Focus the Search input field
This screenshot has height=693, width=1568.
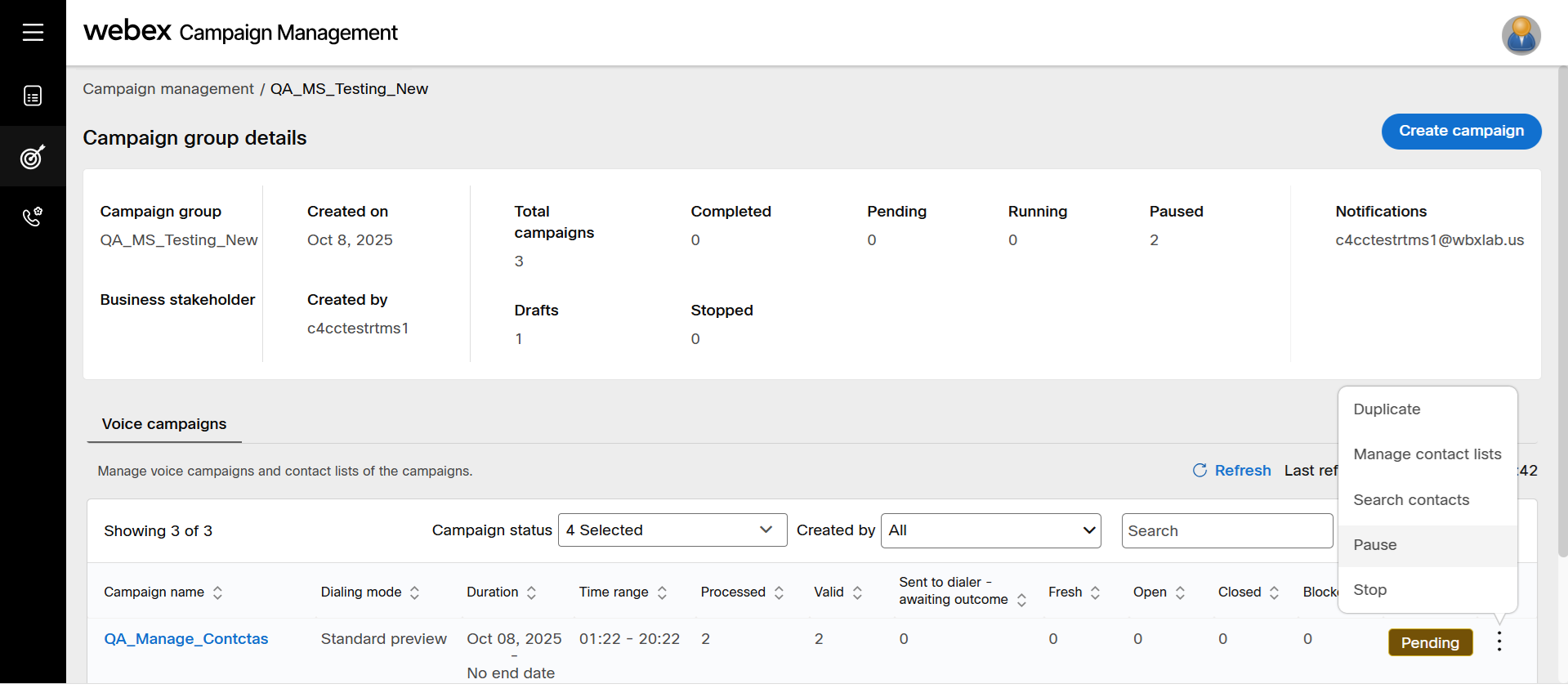pos(1227,530)
